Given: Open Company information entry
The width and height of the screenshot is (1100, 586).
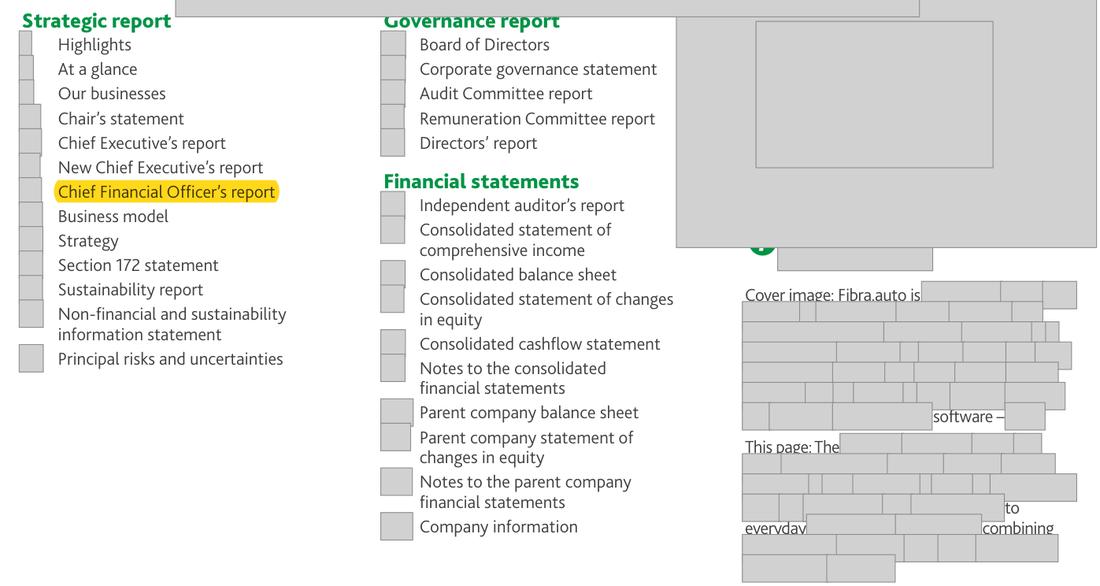Looking at the screenshot, I should (x=499, y=527).
